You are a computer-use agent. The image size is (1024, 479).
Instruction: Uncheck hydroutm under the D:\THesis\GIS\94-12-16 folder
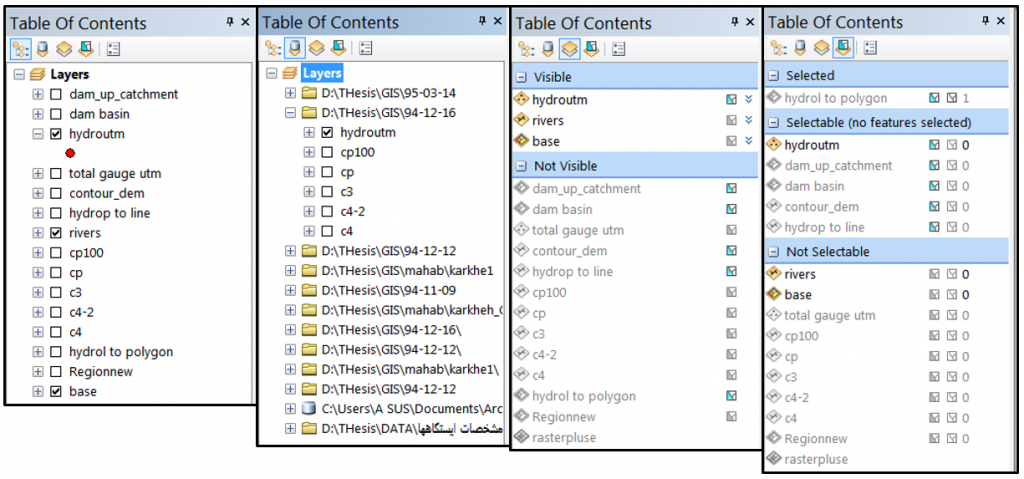[x=327, y=132]
